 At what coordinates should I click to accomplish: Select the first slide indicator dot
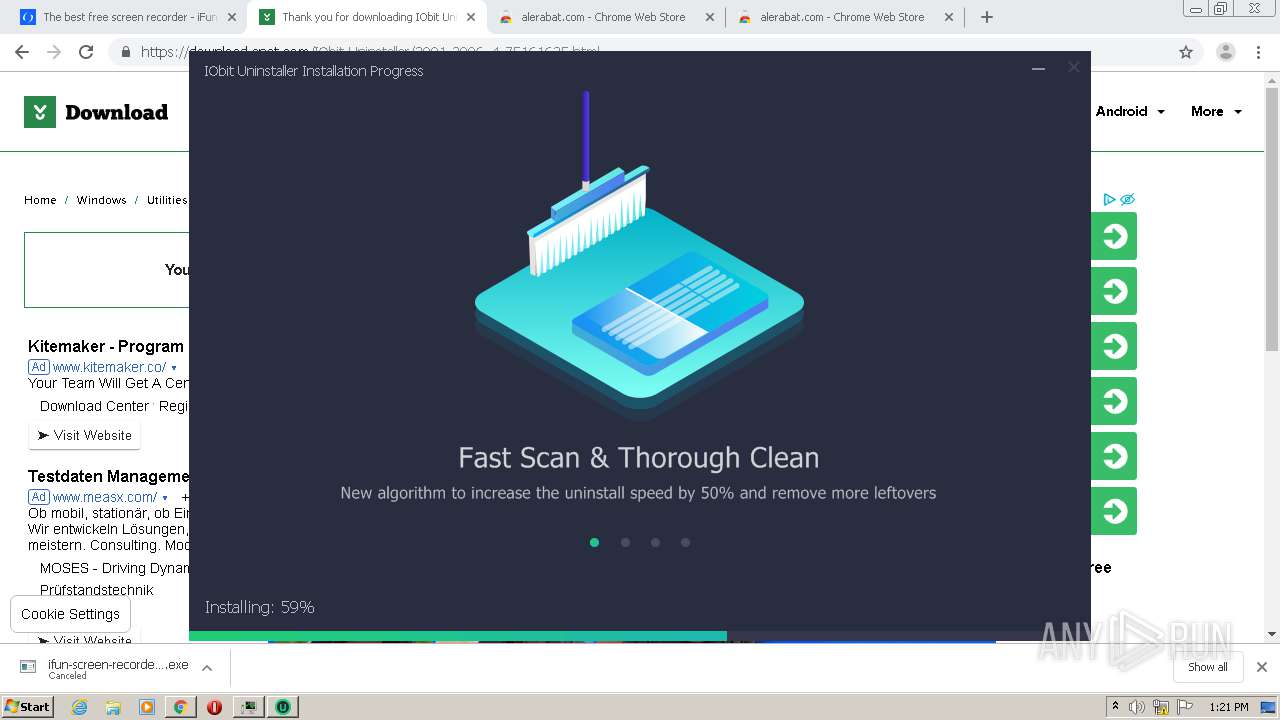click(x=594, y=542)
